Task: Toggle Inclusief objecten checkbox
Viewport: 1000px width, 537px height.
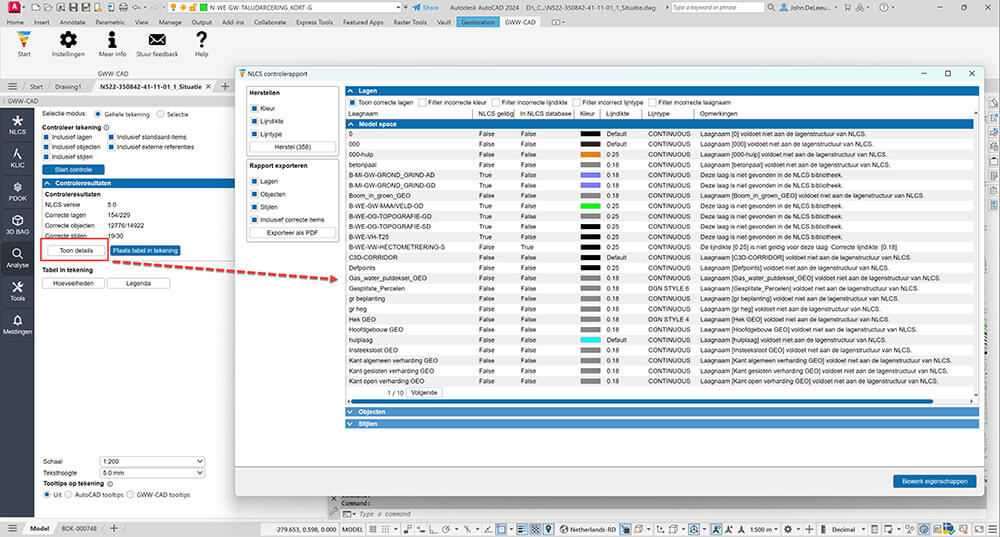Action: 46,147
